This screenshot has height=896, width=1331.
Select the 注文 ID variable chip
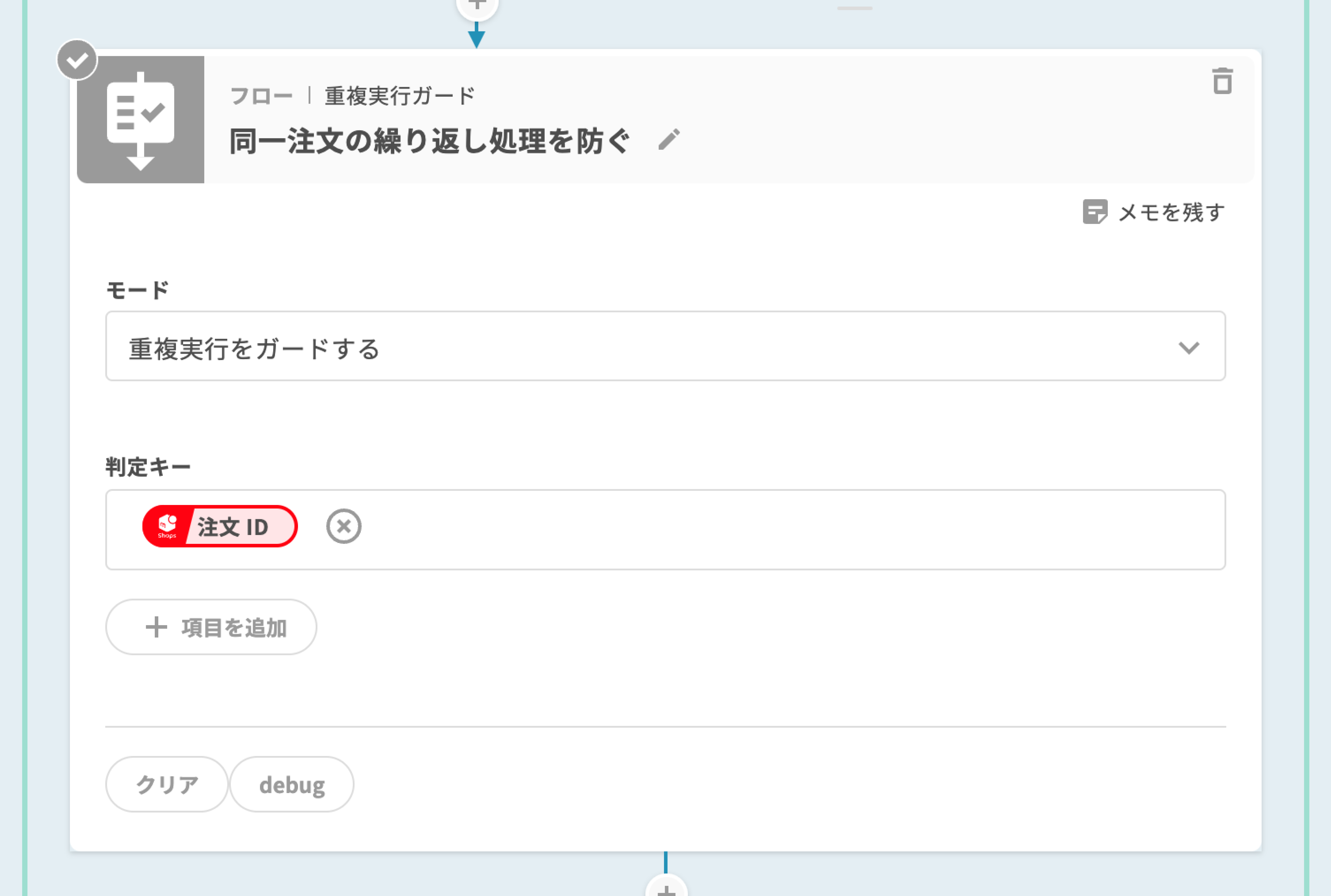[x=232, y=526]
